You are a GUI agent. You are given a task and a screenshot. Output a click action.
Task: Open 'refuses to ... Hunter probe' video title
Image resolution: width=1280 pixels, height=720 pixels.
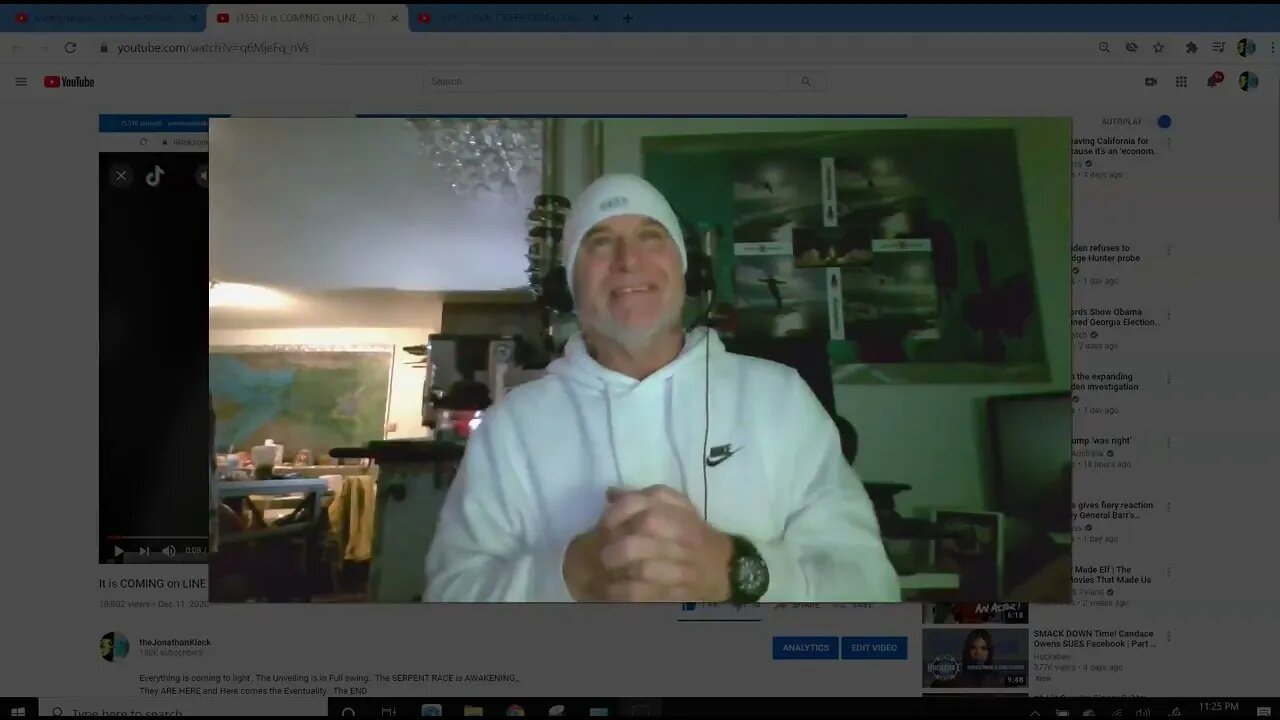[1104, 253]
